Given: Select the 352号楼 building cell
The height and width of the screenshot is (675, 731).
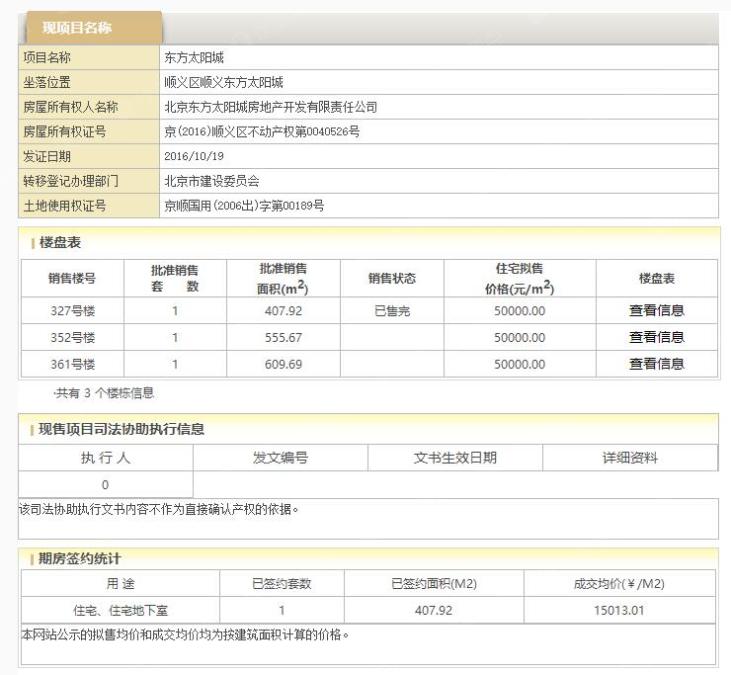Looking at the screenshot, I should (x=73, y=338).
